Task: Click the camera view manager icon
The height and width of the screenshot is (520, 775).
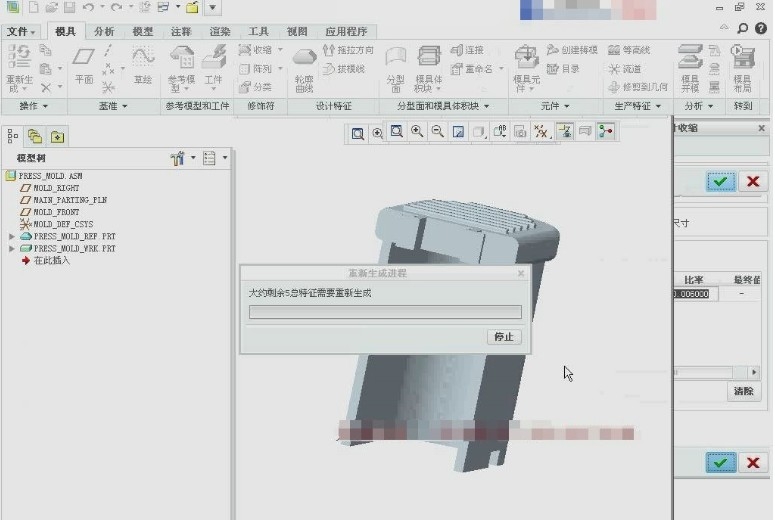Action: (x=520, y=131)
